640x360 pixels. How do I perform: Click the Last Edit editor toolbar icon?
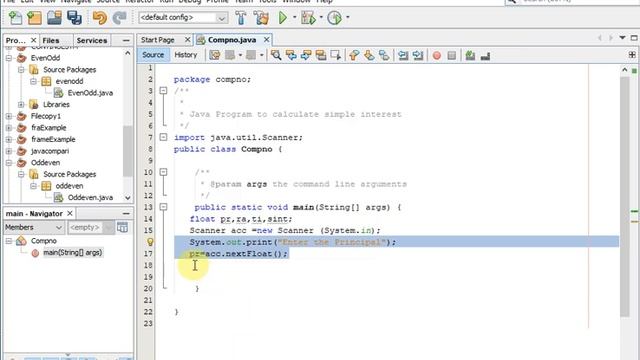tap(215, 55)
